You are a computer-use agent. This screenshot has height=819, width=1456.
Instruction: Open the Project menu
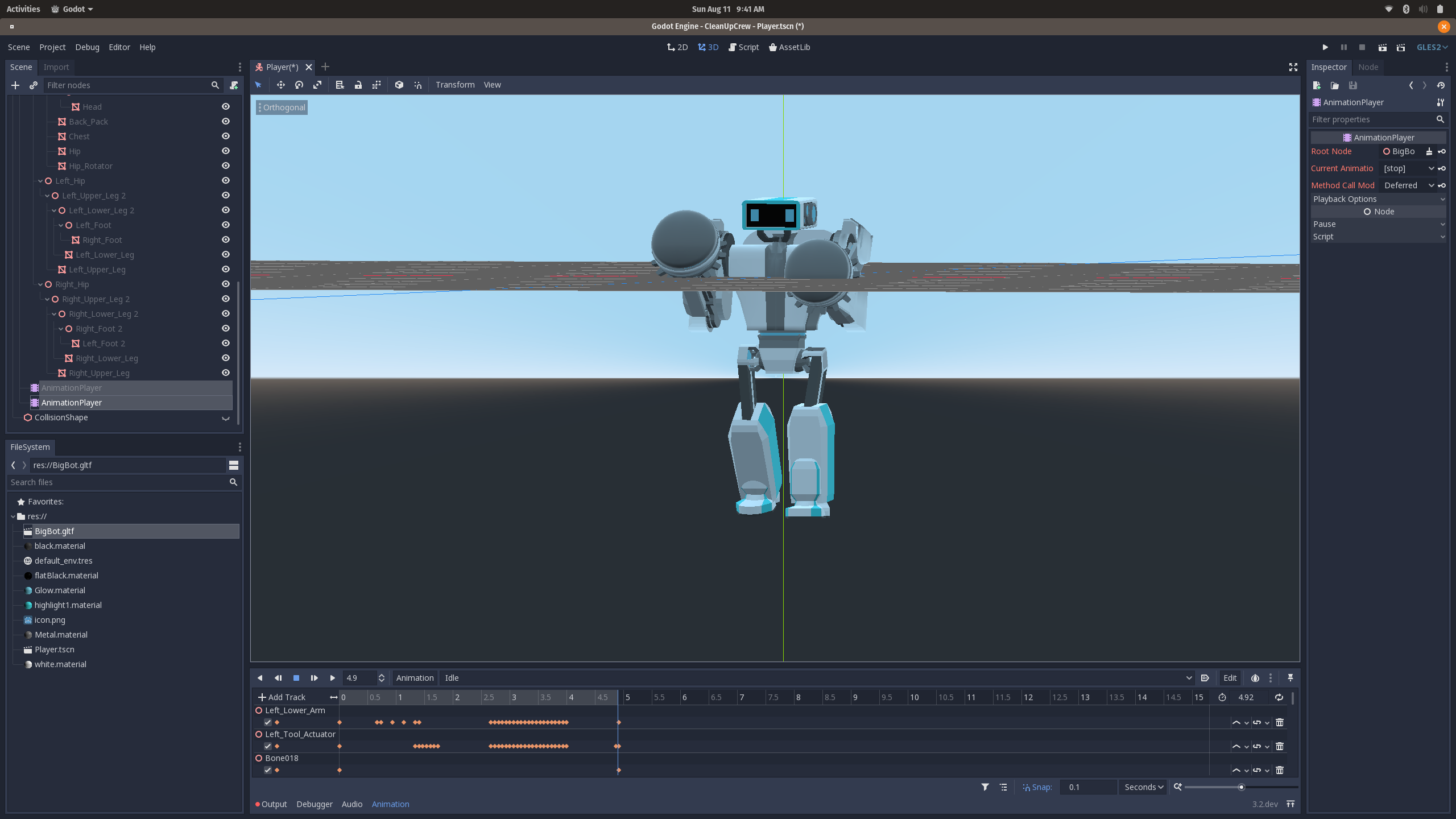(x=52, y=47)
